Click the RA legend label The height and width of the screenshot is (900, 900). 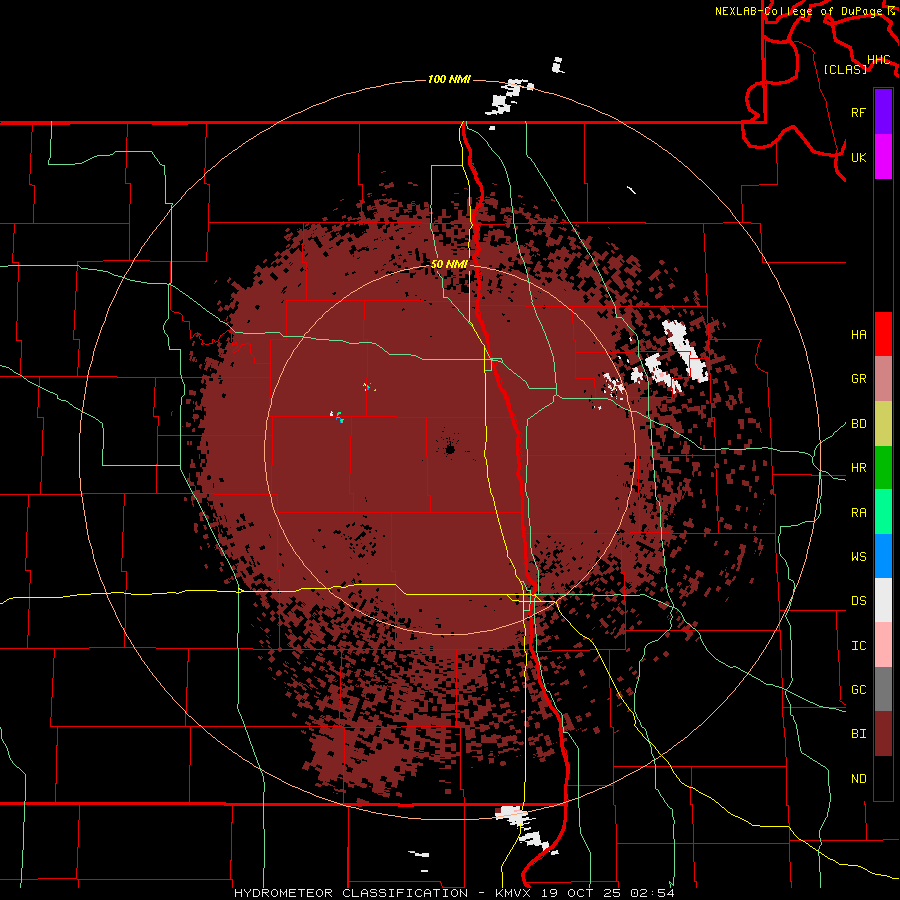coord(858,513)
